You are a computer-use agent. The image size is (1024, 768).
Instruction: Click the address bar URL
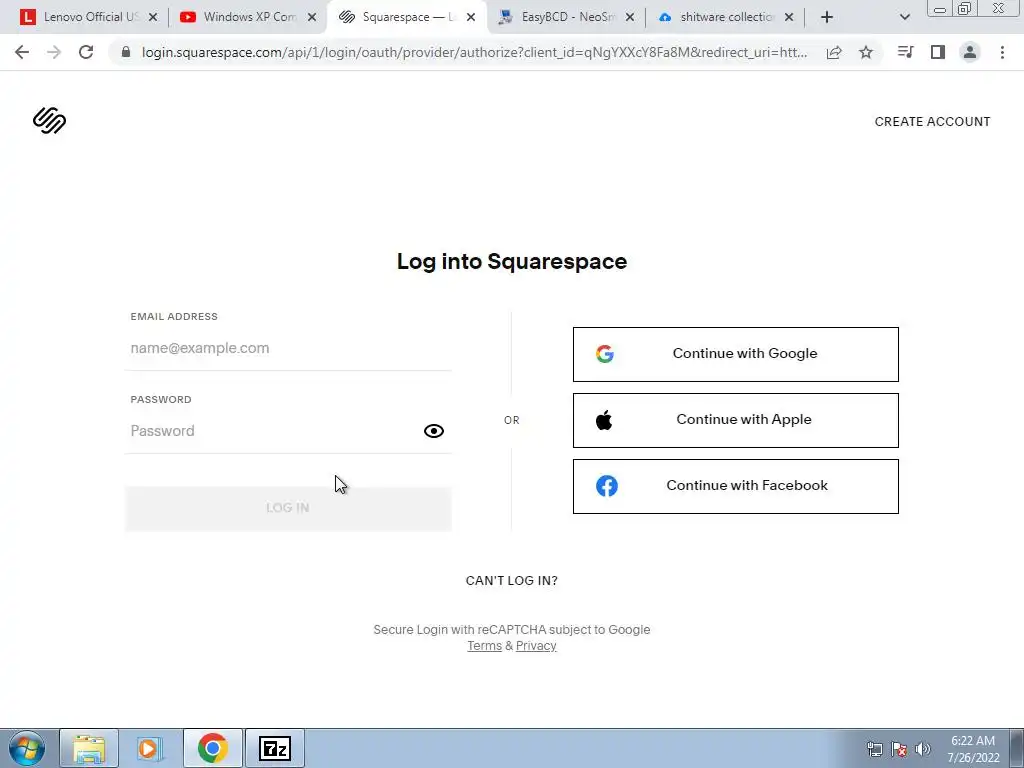click(475, 52)
